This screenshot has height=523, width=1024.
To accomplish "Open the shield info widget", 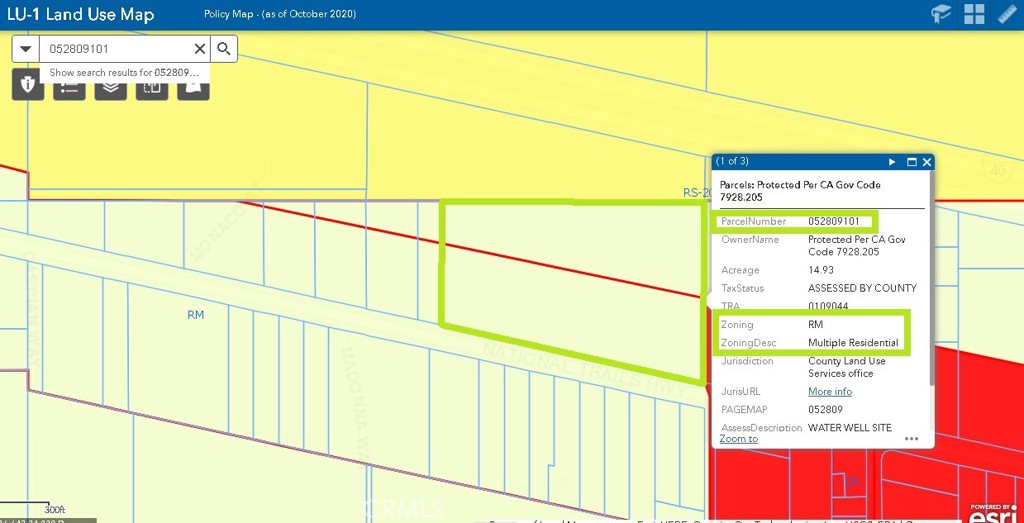I will tap(28, 86).
